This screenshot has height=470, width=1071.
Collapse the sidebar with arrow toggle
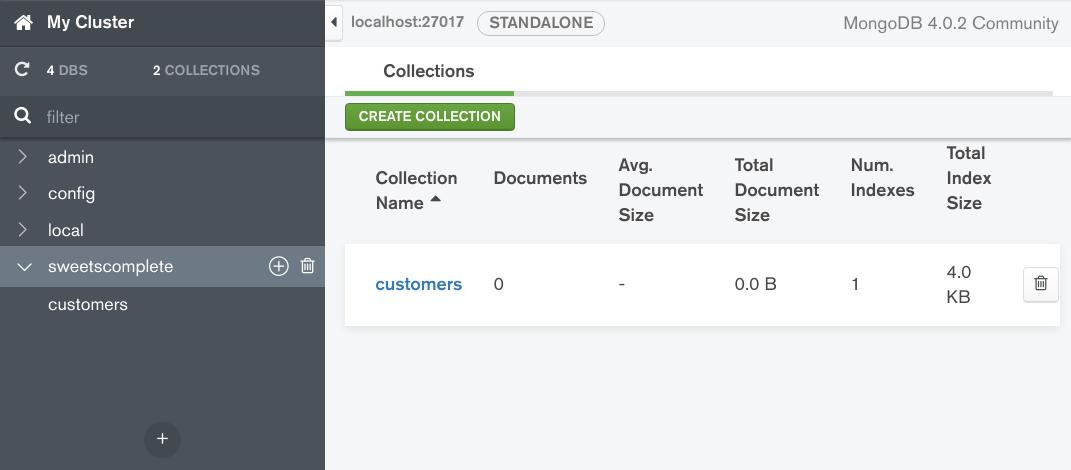[334, 21]
